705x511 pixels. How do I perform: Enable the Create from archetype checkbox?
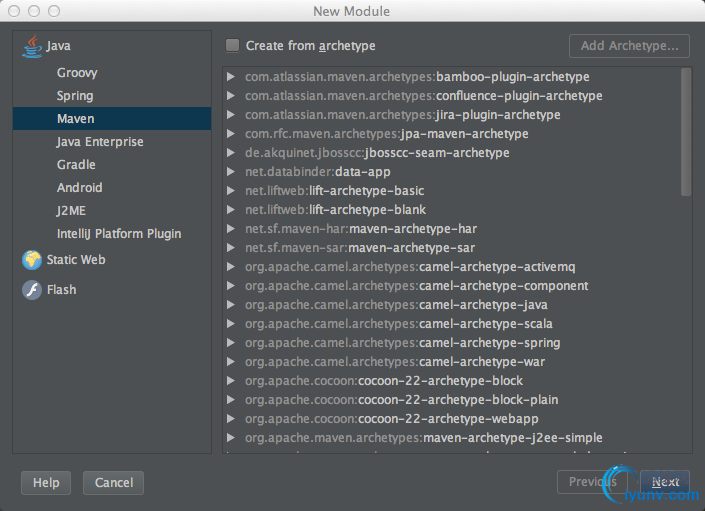pos(233,45)
